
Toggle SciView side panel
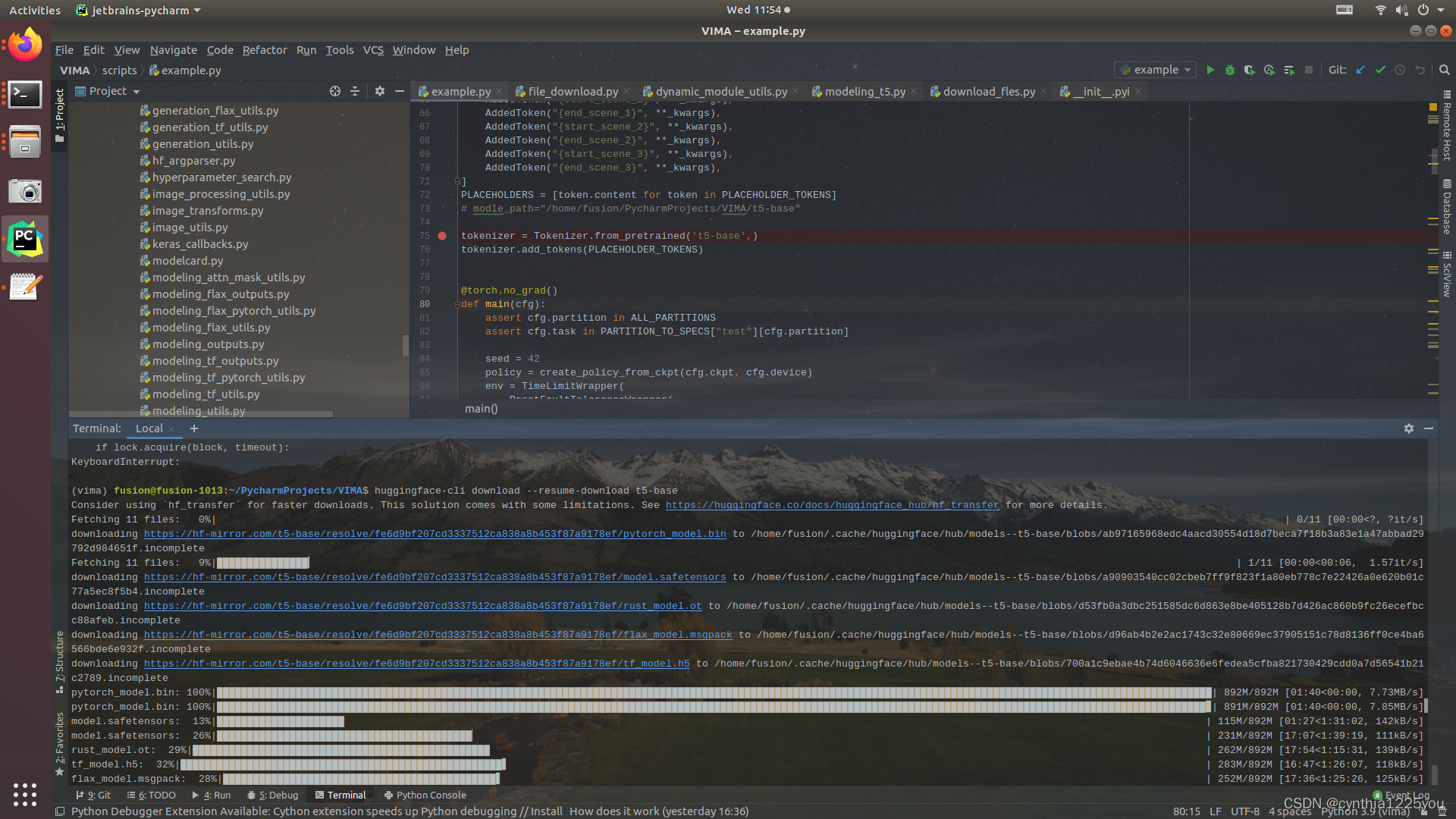click(1447, 274)
